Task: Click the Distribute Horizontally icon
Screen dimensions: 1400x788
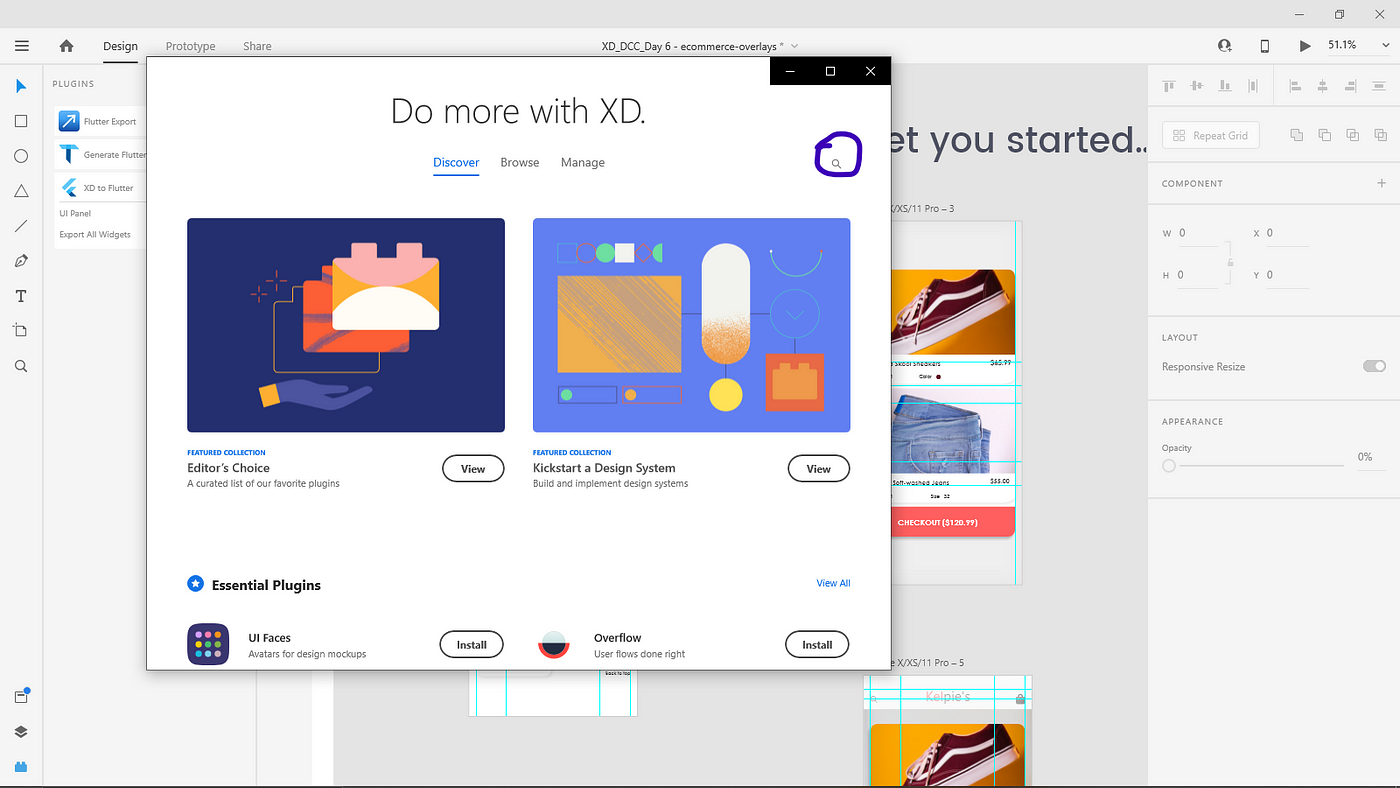Action: pyautogui.click(x=1252, y=87)
